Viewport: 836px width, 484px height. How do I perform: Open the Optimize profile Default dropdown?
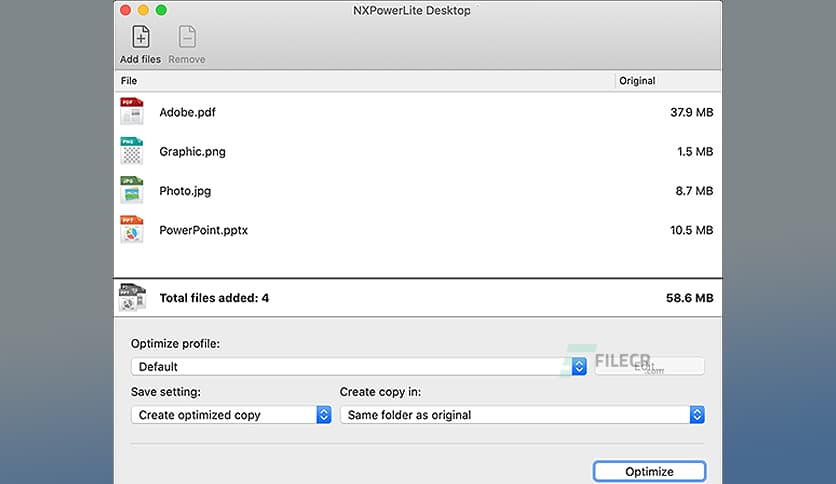click(359, 367)
